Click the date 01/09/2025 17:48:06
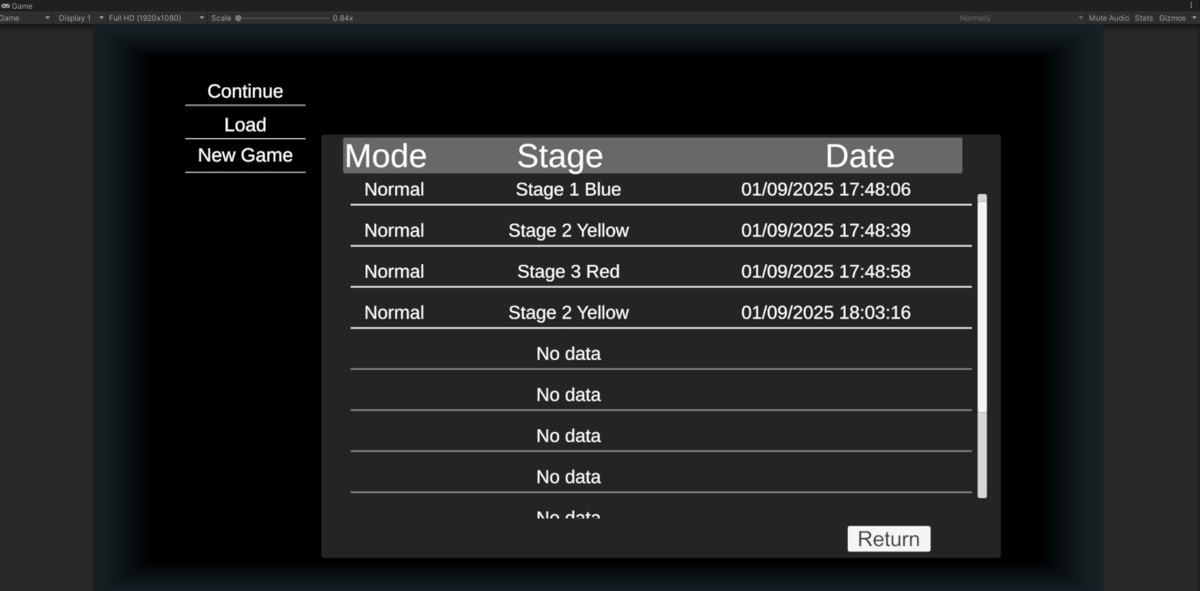Viewport: 1200px width, 591px height. click(x=826, y=189)
